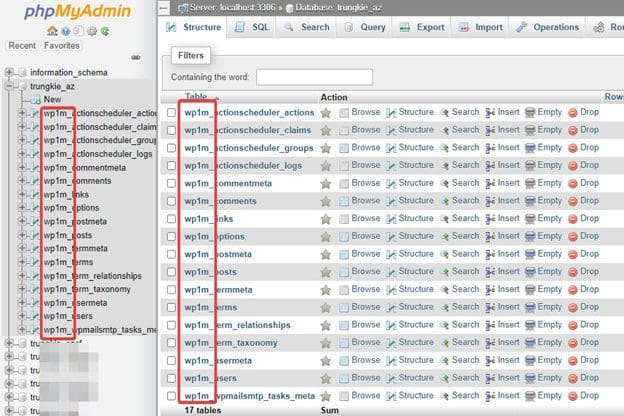The width and height of the screenshot is (624, 416).
Task: Click the Drop icon for wp1m_users
Action: [574, 378]
